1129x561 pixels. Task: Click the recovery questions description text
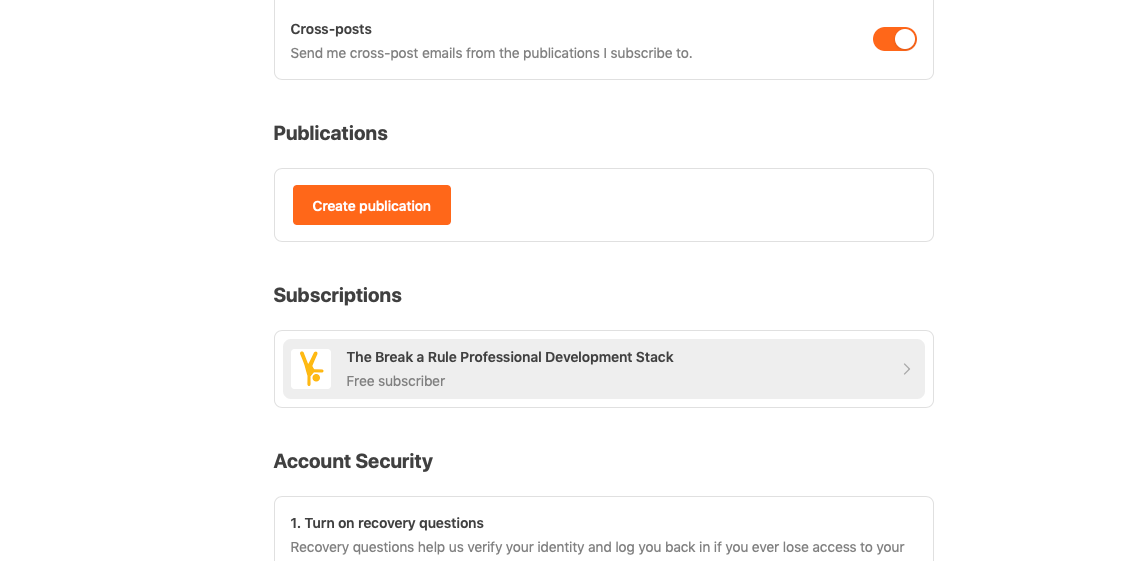[x=597, y=547]
